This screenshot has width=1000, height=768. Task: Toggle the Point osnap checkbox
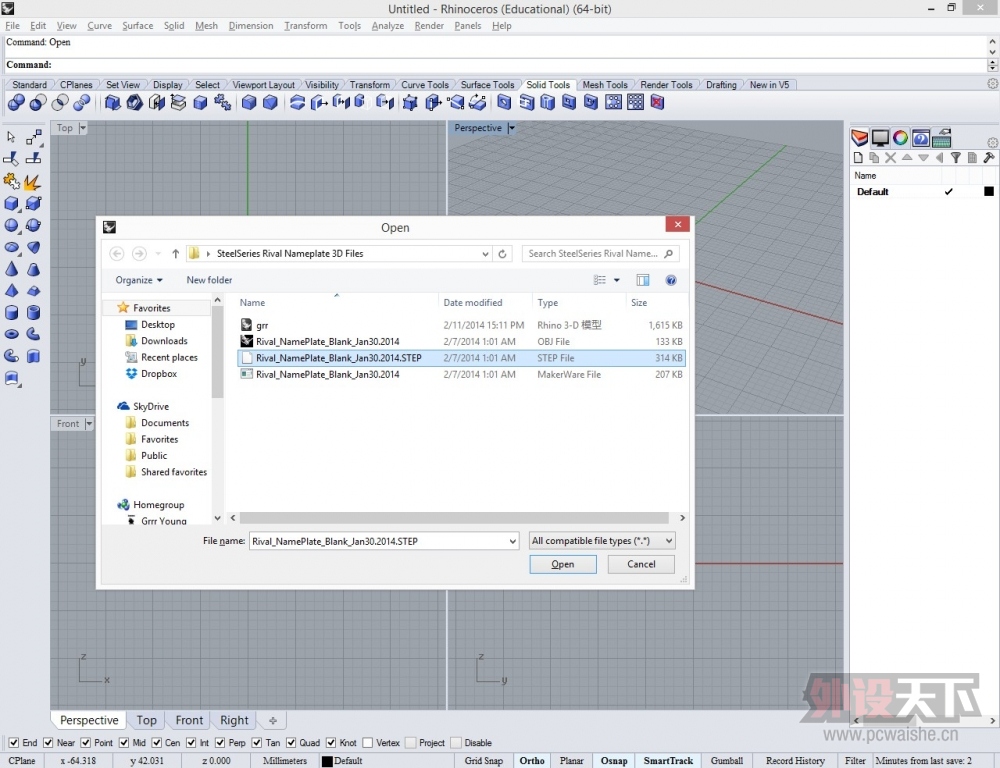(x=86, y=742)
